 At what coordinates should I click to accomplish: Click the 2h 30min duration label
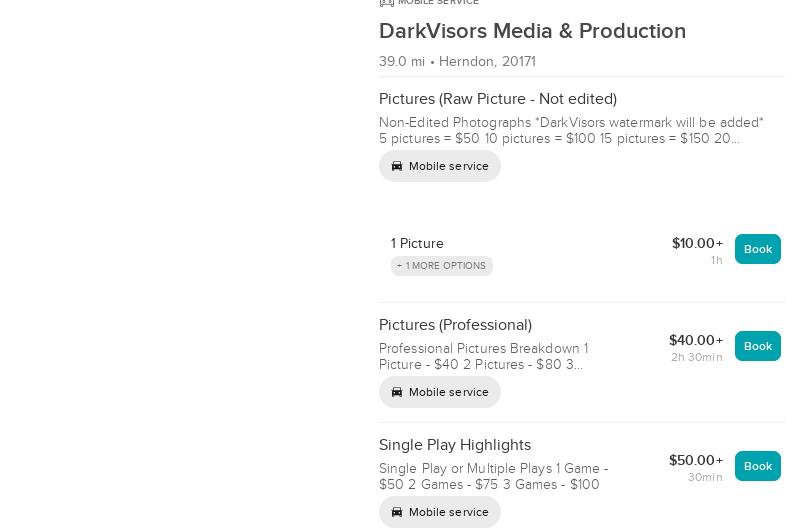pos(696,357)
